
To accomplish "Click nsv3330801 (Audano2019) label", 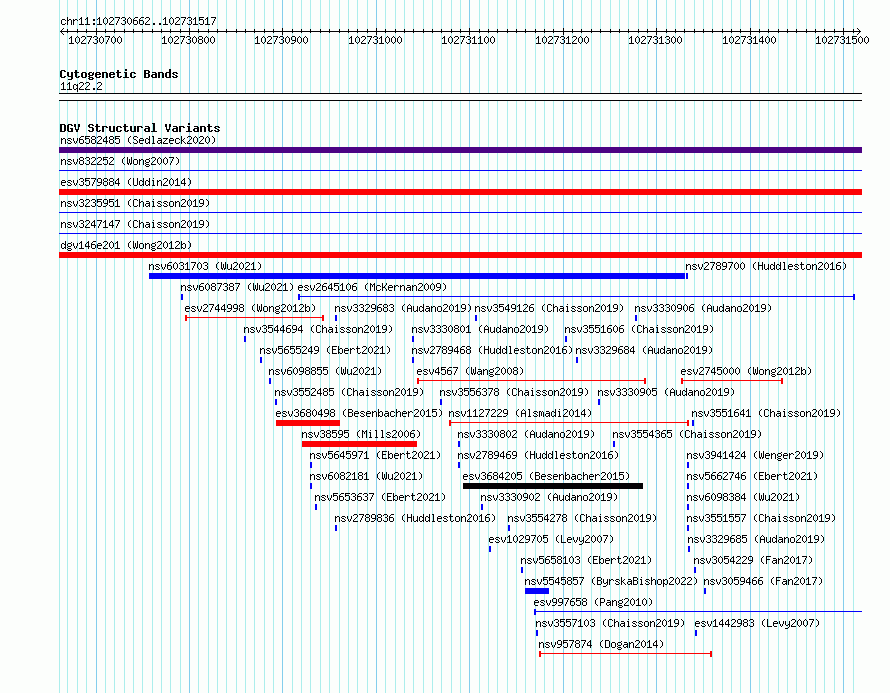I will click(x=480, y=329).
